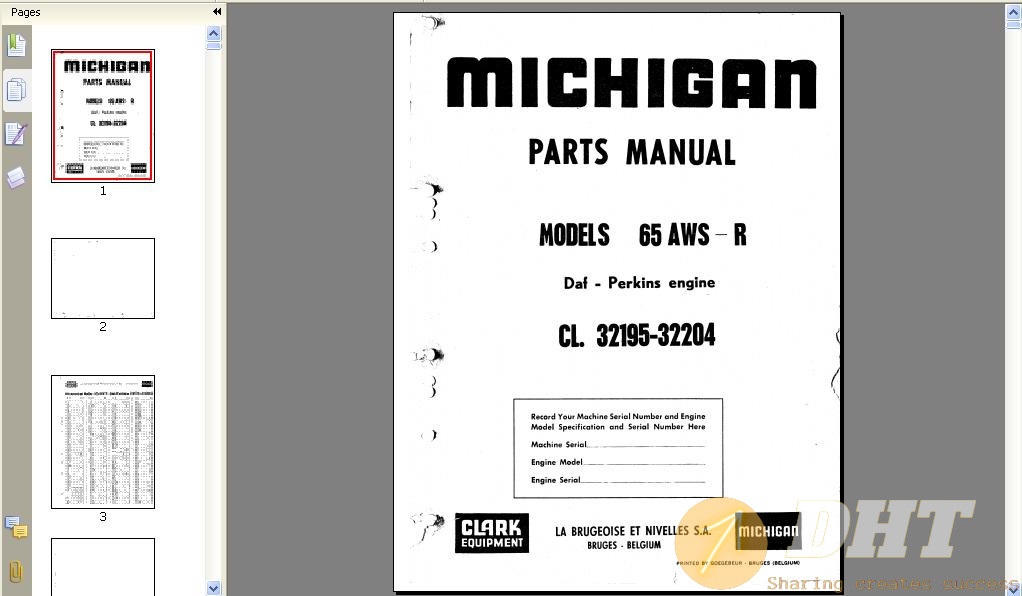
Task: Click the Pages panel scroll down arrow
Action: pos(214,588)
